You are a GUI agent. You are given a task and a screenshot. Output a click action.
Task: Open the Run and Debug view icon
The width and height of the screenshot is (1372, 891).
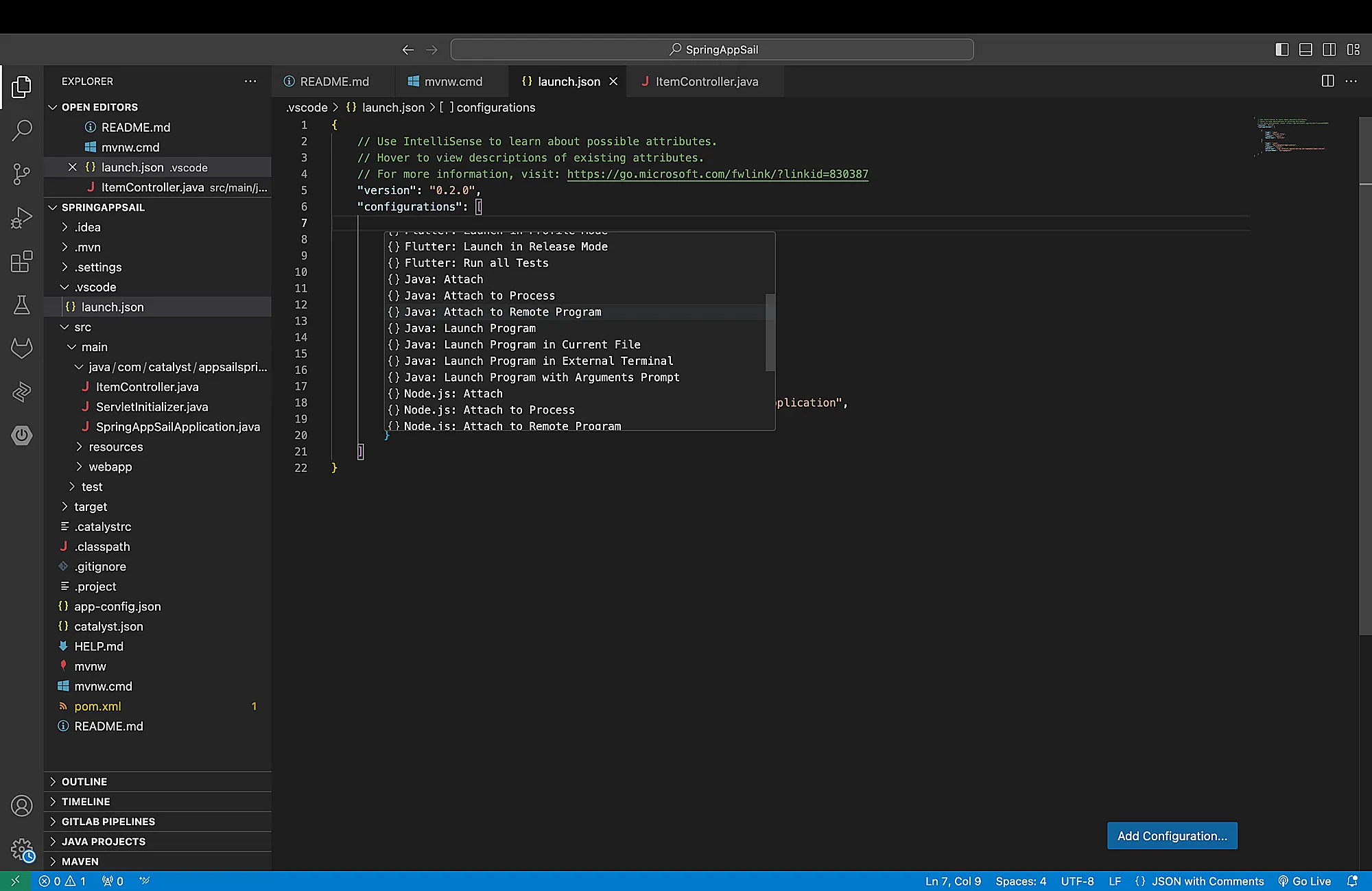[22, 217]
